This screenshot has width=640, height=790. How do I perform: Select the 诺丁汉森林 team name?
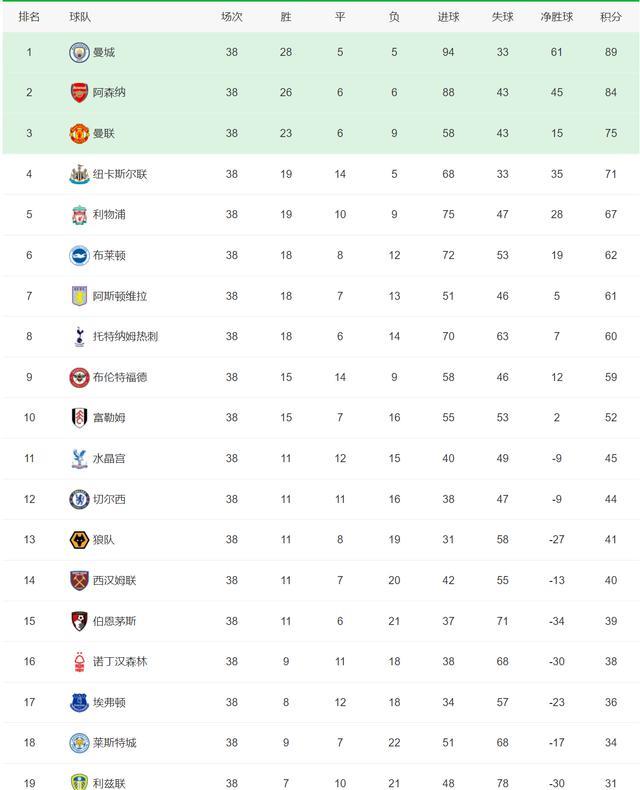[x=120, y=662]
